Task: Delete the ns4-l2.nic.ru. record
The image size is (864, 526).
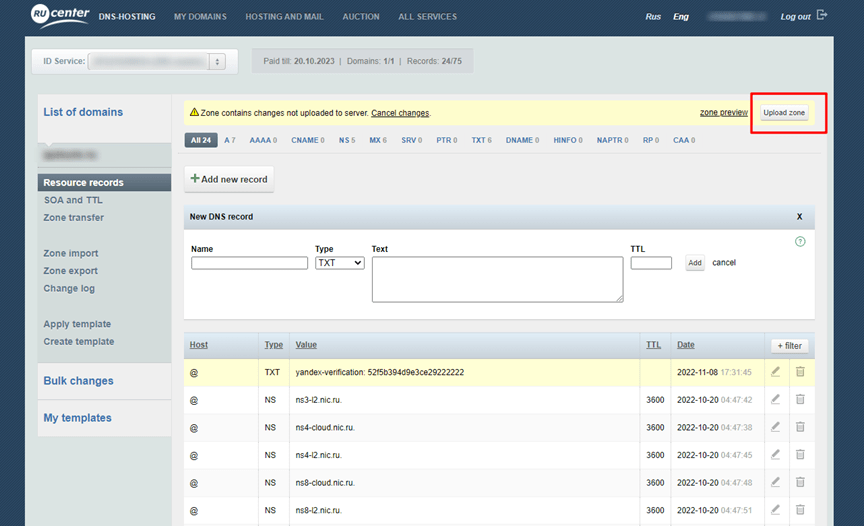Action: 800,454
